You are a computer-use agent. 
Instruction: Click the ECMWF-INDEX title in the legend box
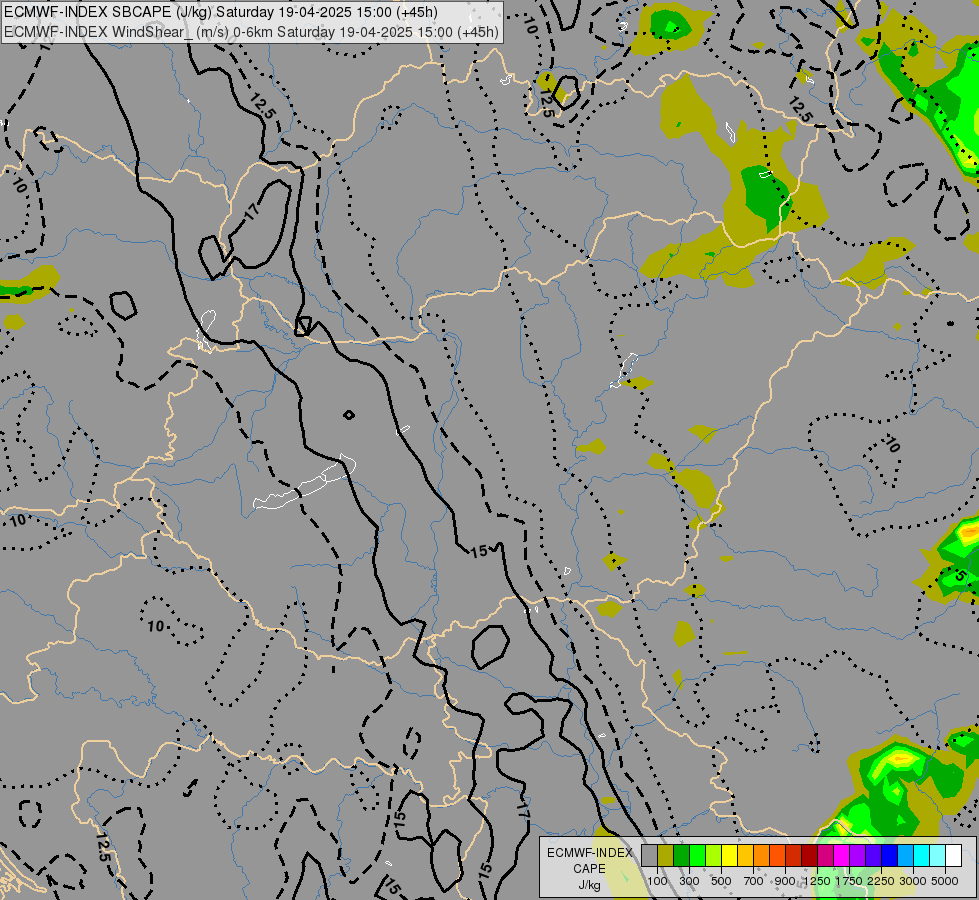[589, 853]
